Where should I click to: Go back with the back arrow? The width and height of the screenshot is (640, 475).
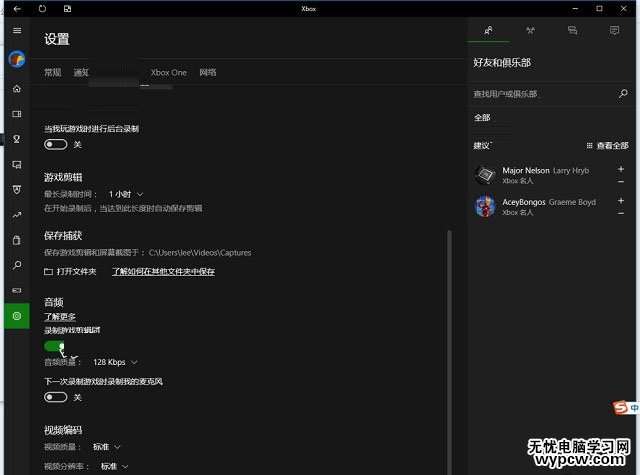tap(17, 9)
